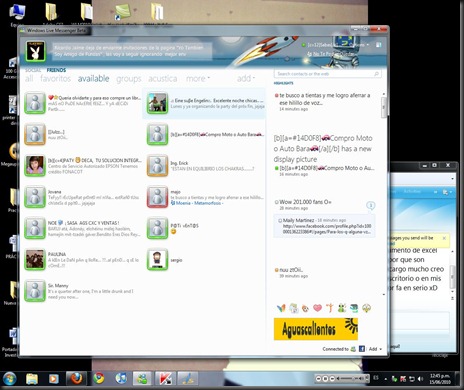Open Windows Explorer from the taskbar
This screenshot has width=464, height=390.
click(32, 379)
